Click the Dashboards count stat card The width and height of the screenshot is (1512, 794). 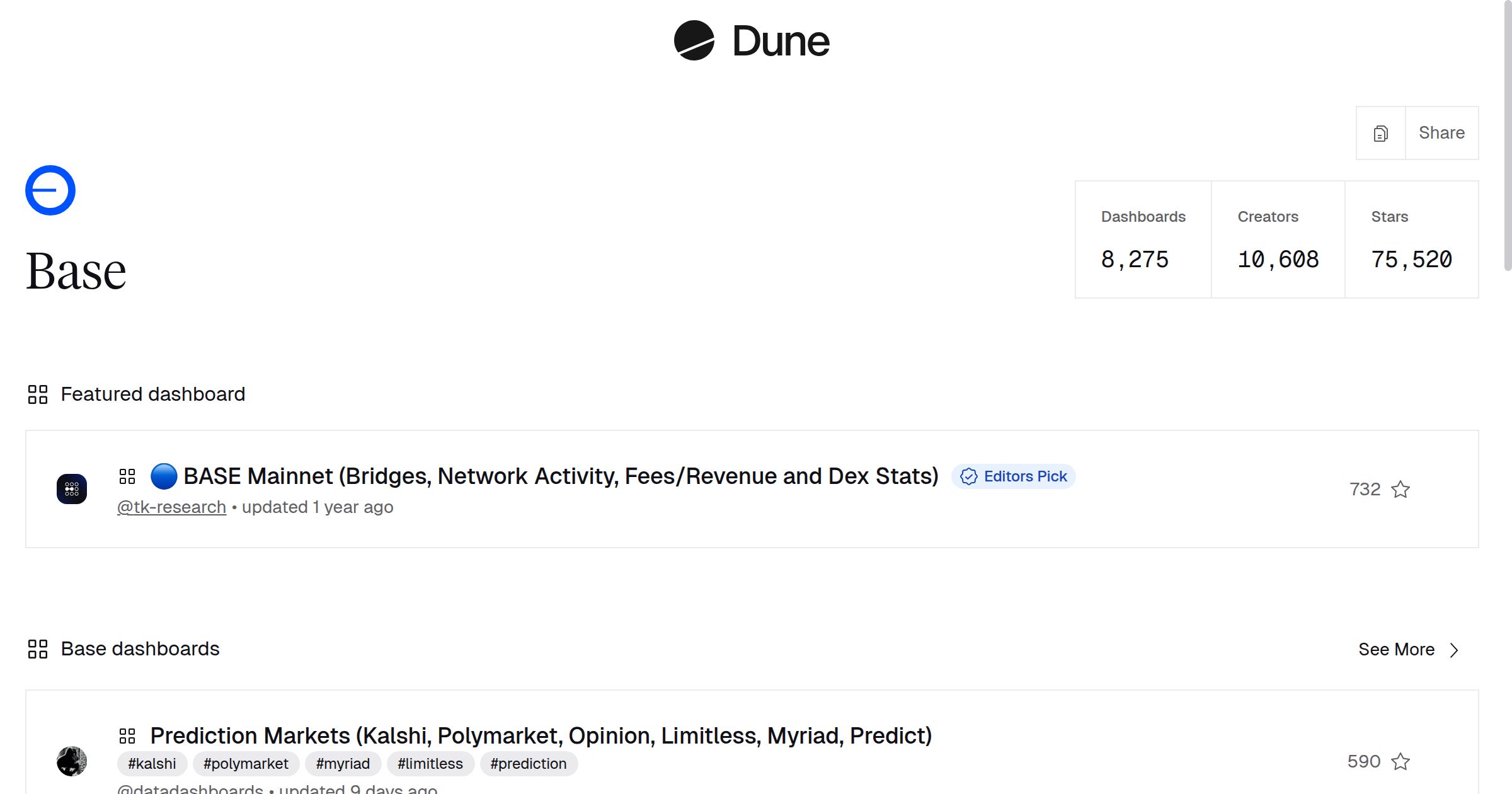click(1143, 239)
